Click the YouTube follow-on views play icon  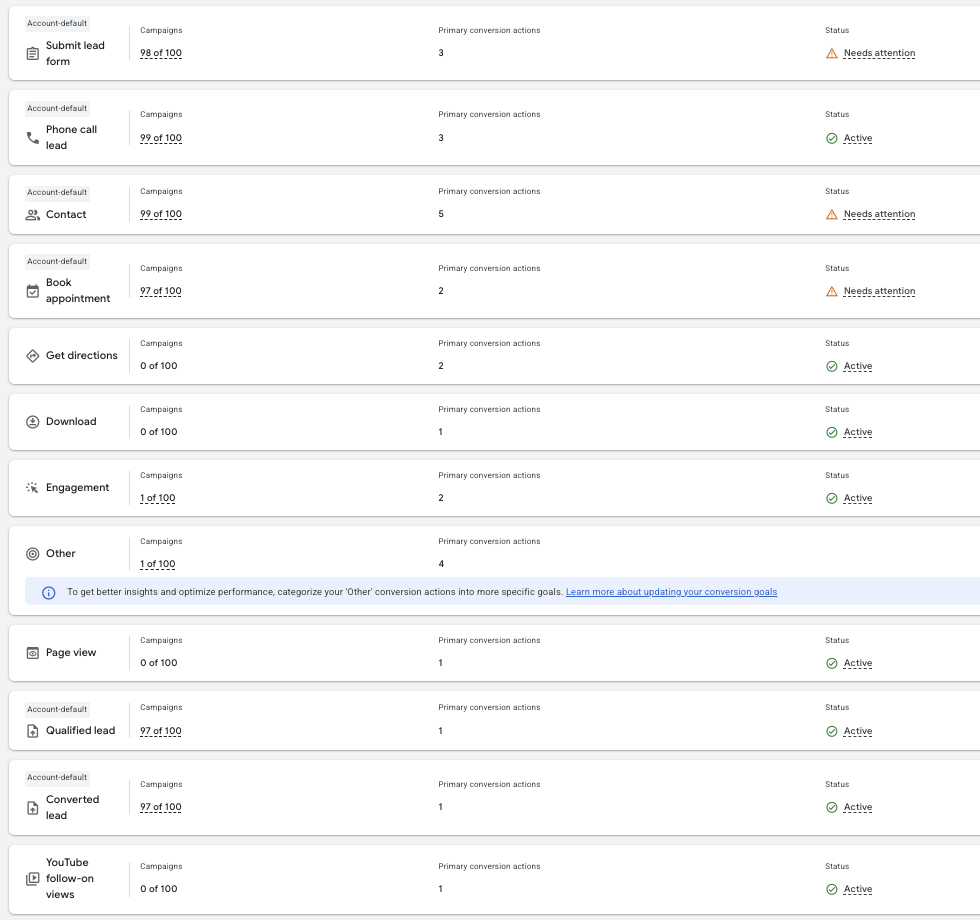click(x=32, y=879)
